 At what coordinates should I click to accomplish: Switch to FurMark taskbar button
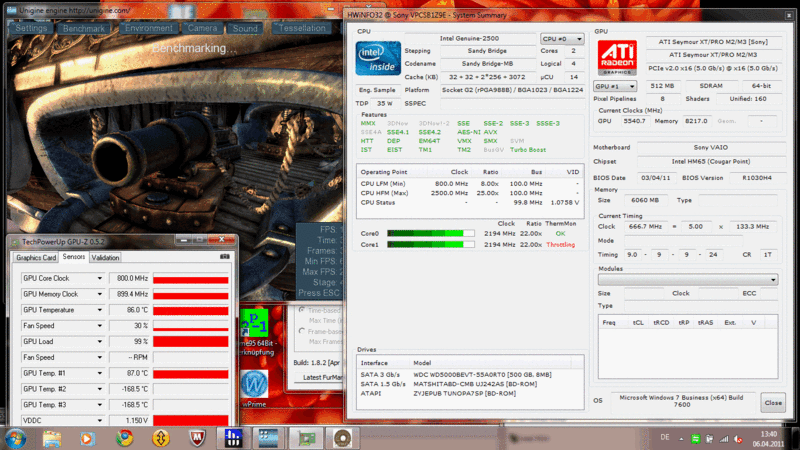[x=342, y=438]
